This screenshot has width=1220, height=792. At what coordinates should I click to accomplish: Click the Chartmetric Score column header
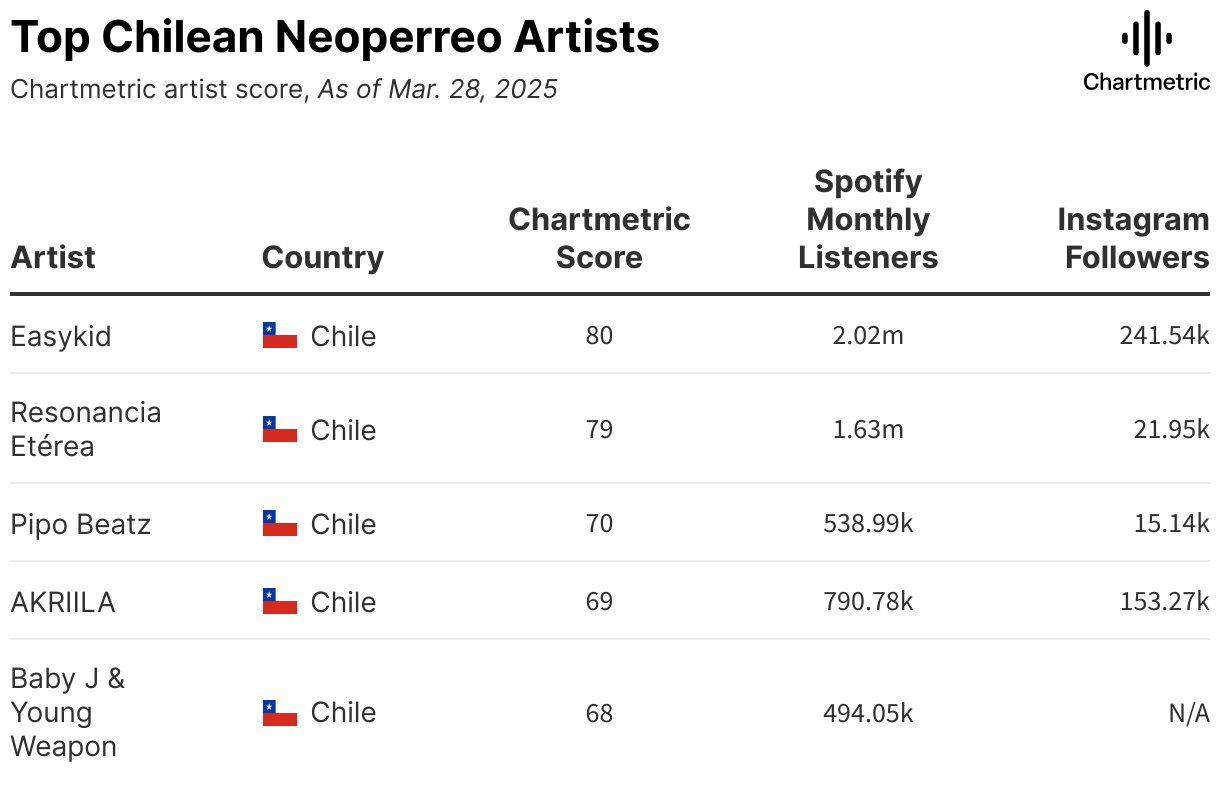pos(599,238)
